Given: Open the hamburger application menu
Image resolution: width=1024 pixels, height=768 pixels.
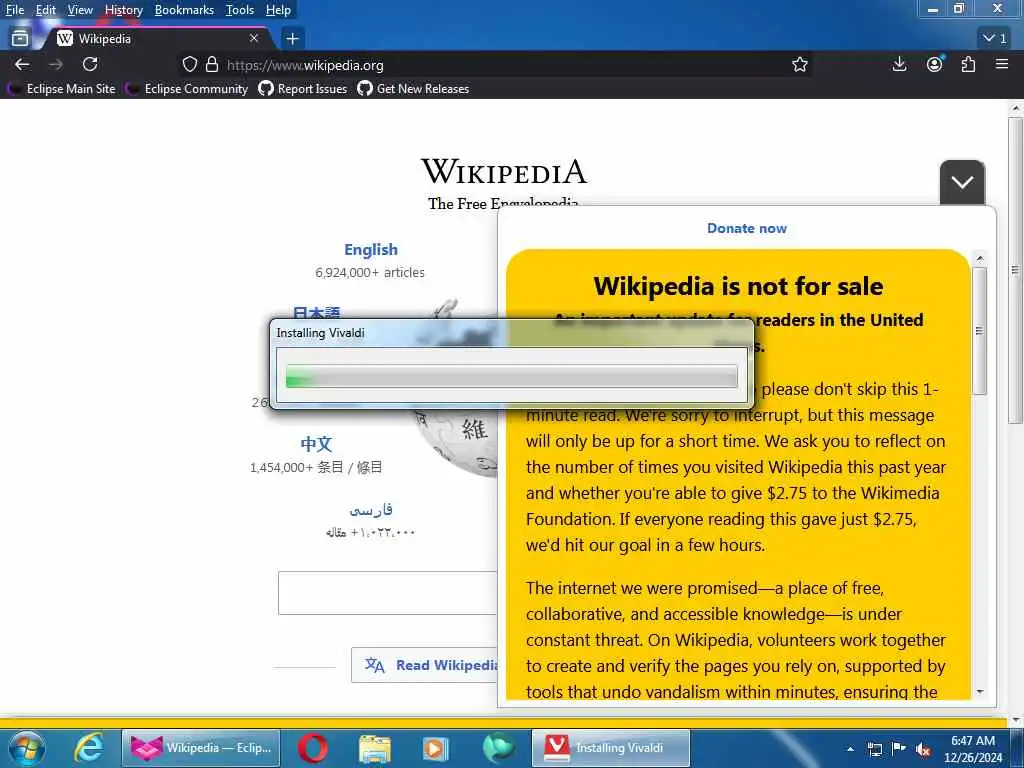Looking at the screenshot, I should tap(1002, 64).
